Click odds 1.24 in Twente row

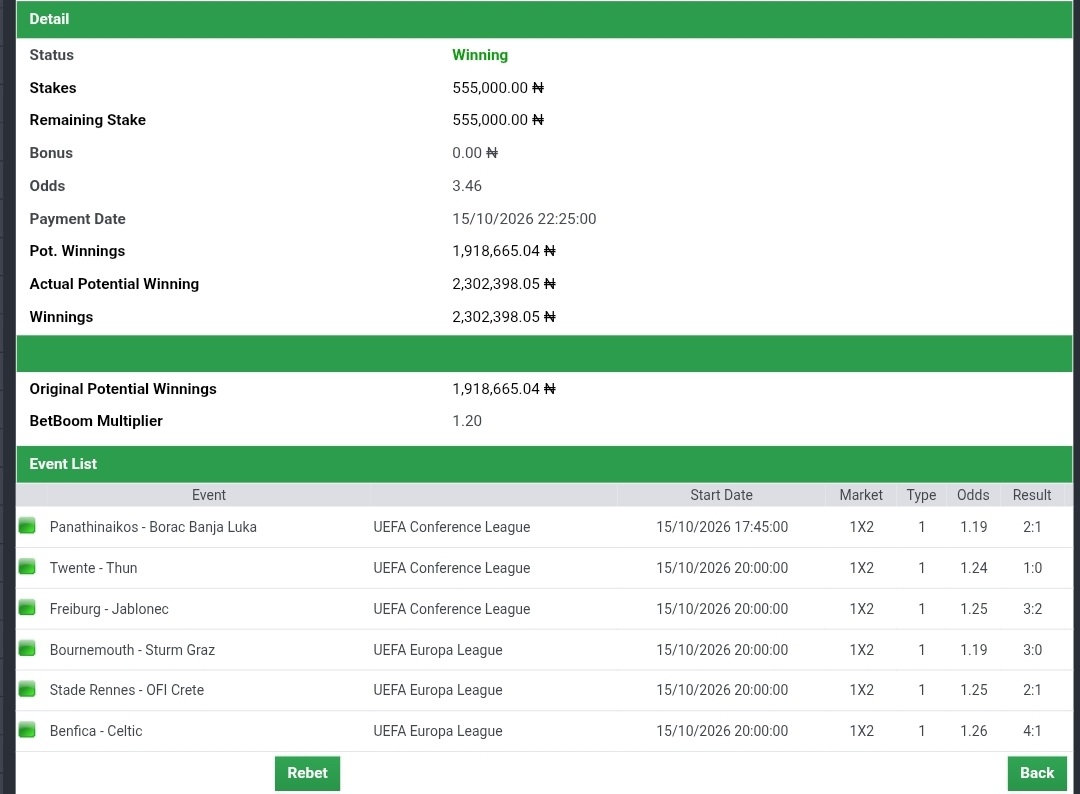pyautogui.click(x=973, y=568)
